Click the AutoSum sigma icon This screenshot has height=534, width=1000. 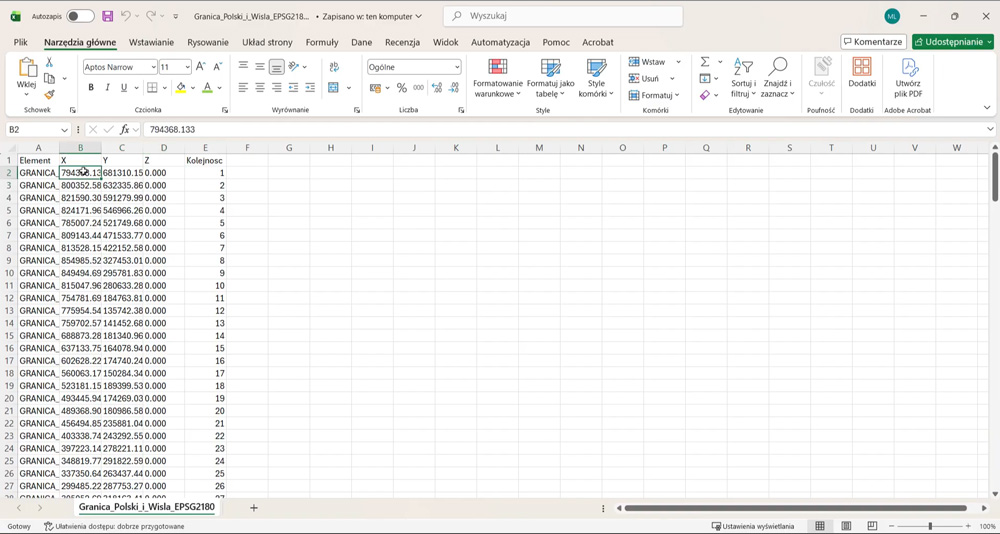(x=705, y=62)
